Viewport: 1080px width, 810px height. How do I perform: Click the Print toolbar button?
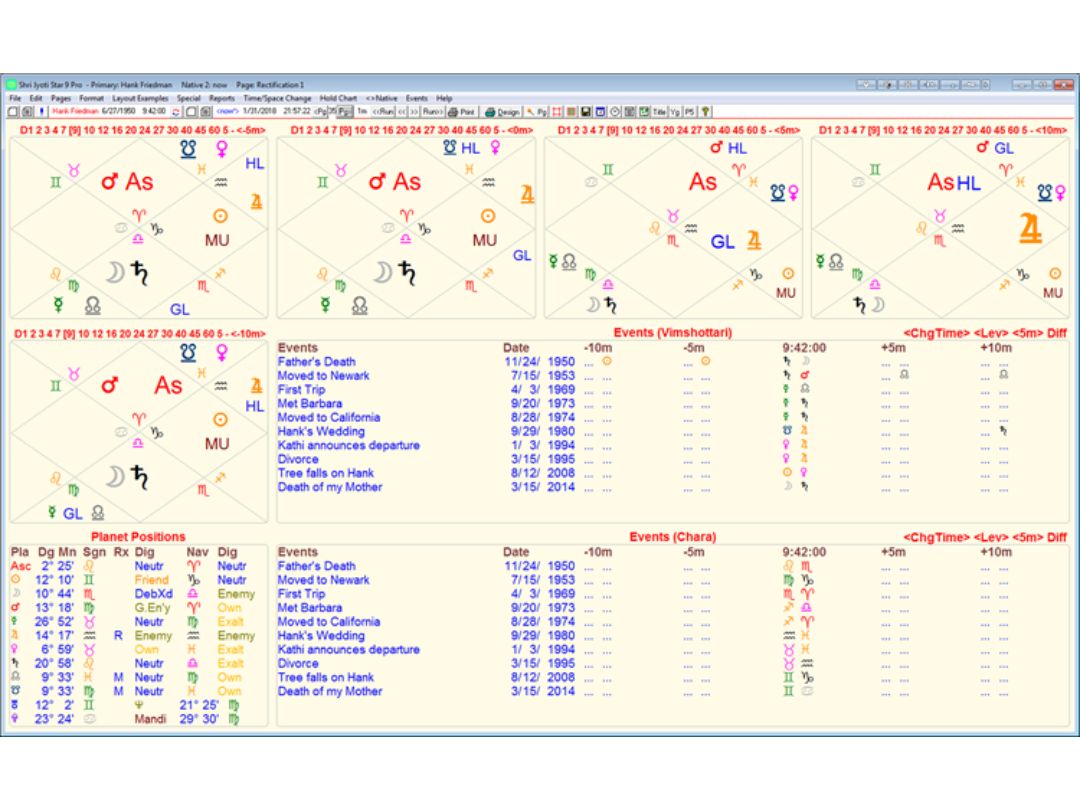pyautogui.click(x=461, y=111)
